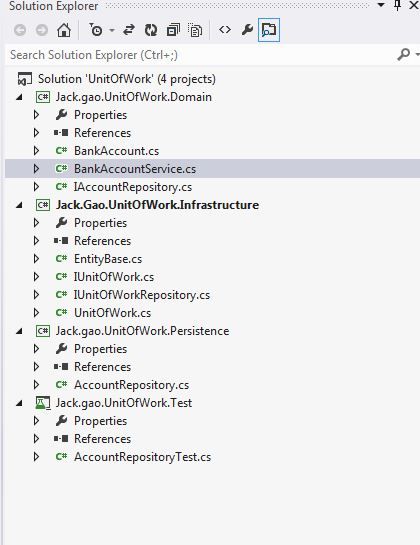Viewport: 420px width, 545px height.
Task: Toggle the pin auto-hide icon
Action: (x=397, y=5)
